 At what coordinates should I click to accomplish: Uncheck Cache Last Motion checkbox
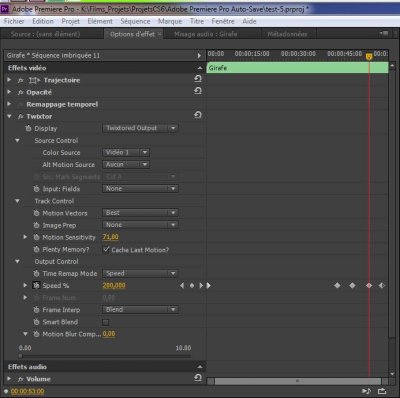106,250
